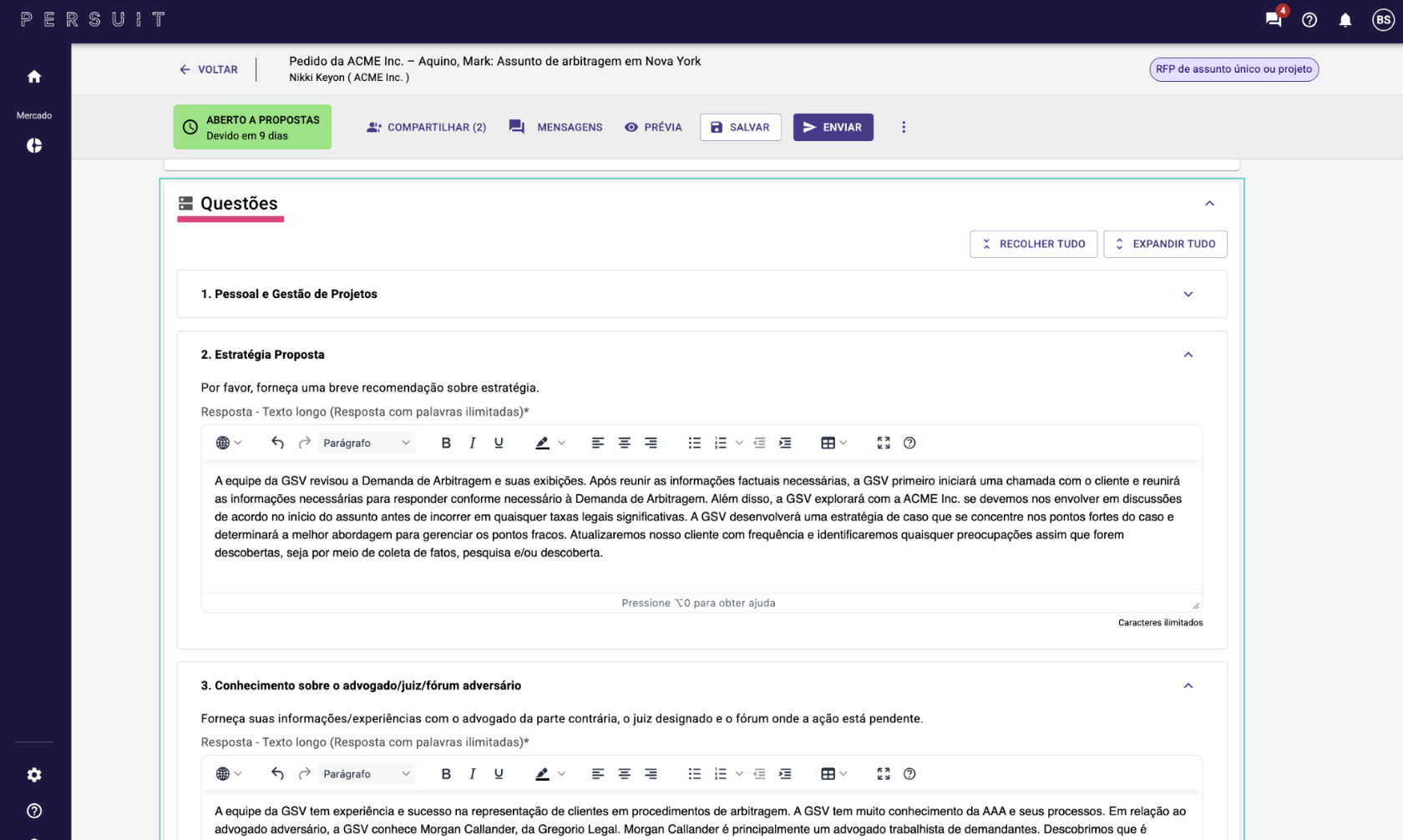Open language globe menu in Estratégia Proposta editor
Image resolution: width=1403 pixels, height=840 pixels.
coord(228,443)
